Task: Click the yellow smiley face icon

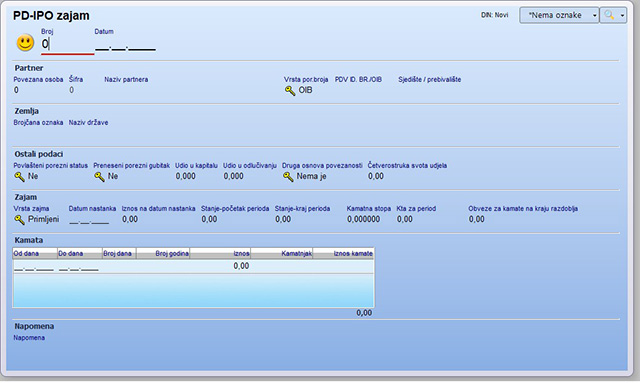Action: tap(25, 43)
